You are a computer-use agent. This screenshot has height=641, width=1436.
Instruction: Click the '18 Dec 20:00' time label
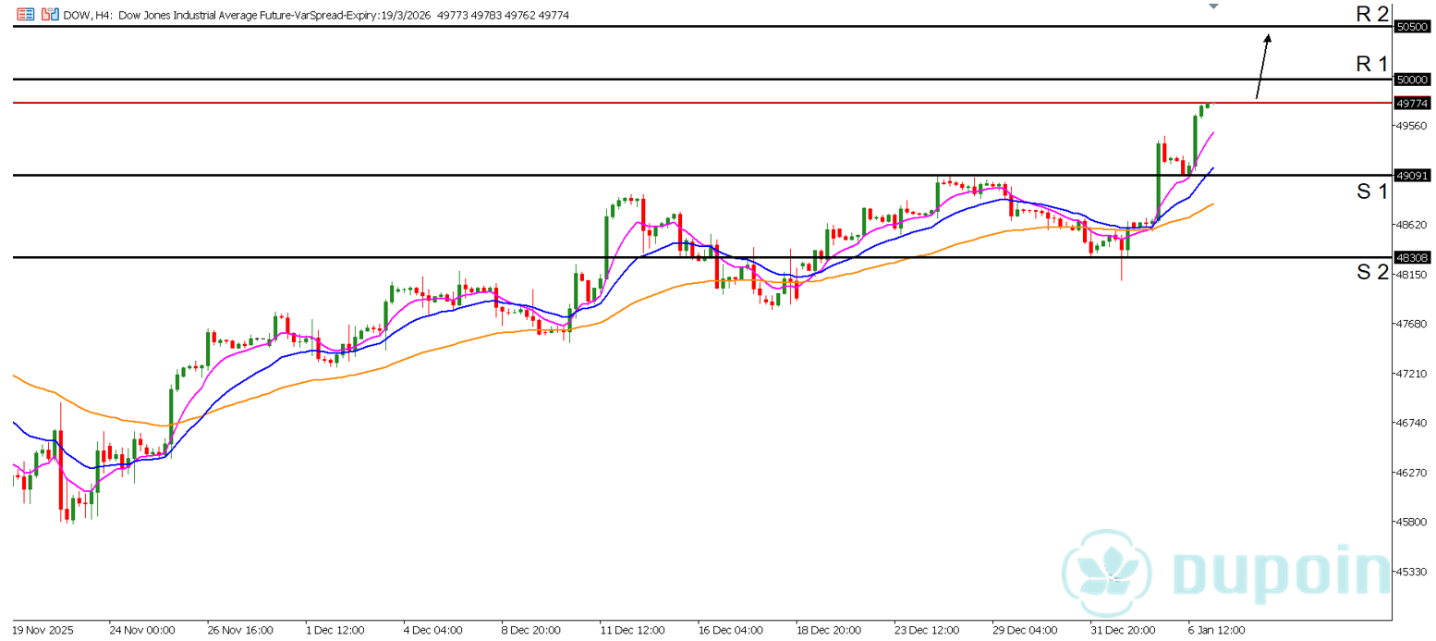click(830, 631)
